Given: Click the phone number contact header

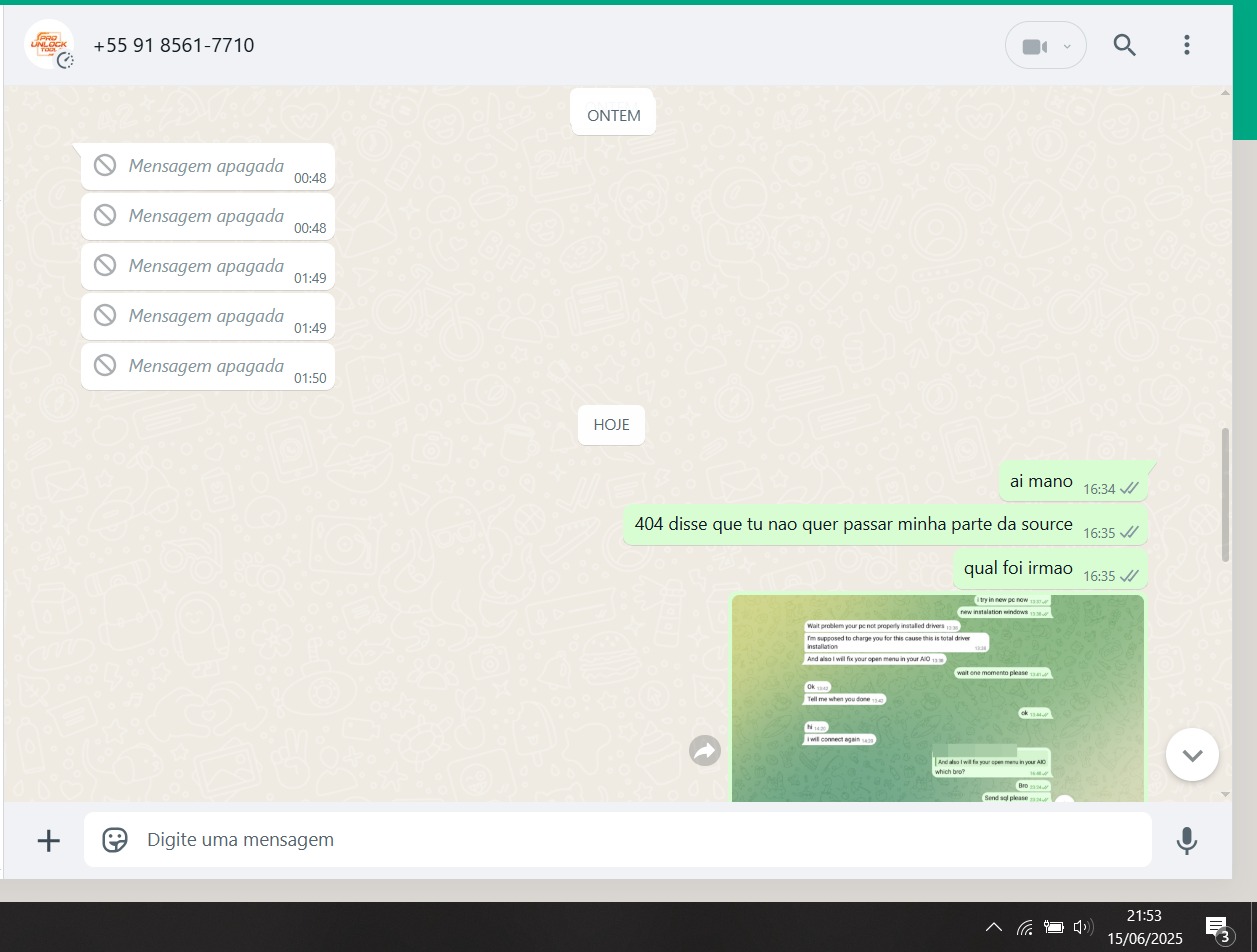Looking at the screenshot, I should [174, 45].
